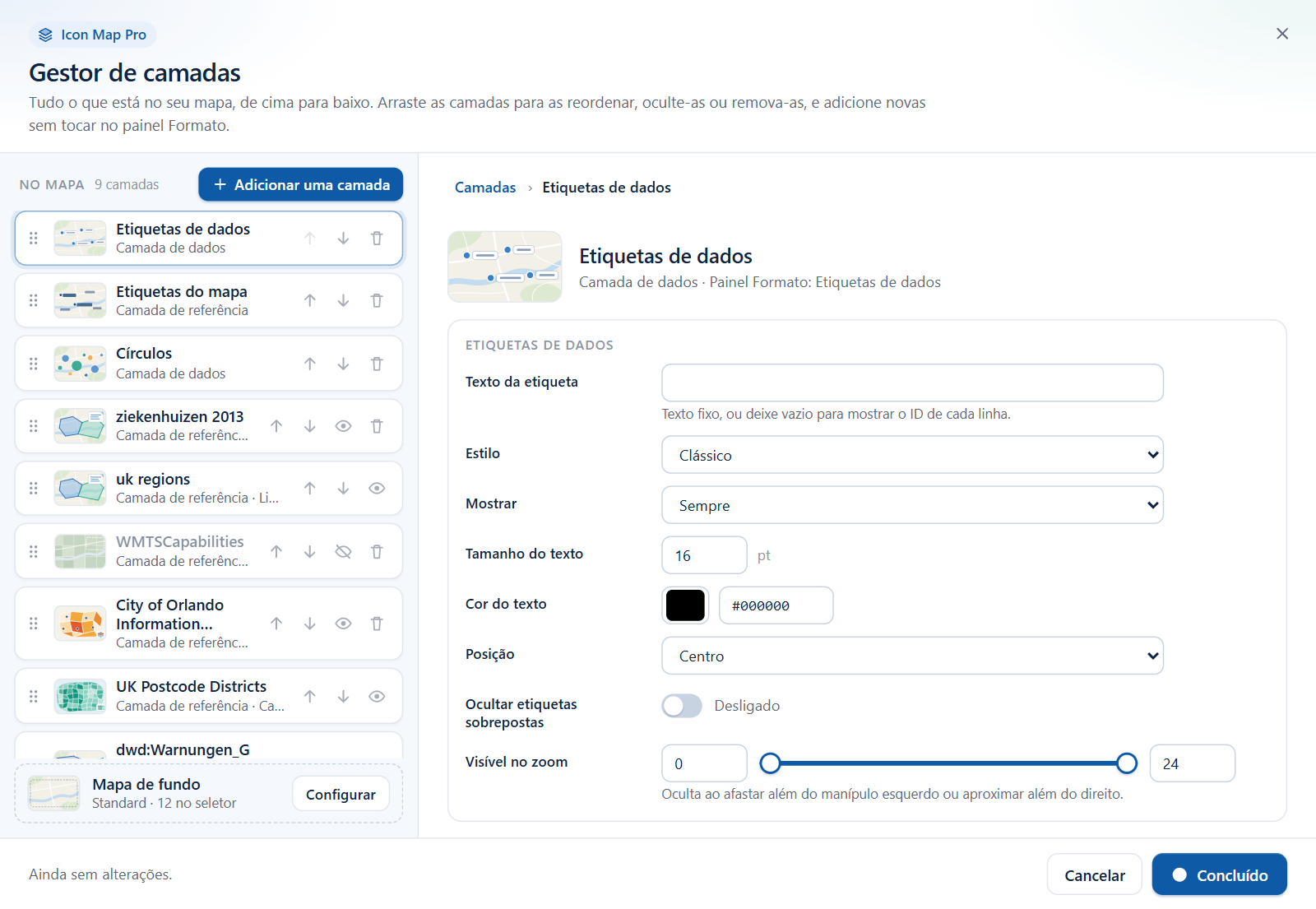Move WMTSCapabilities layer up

point(276,552)
